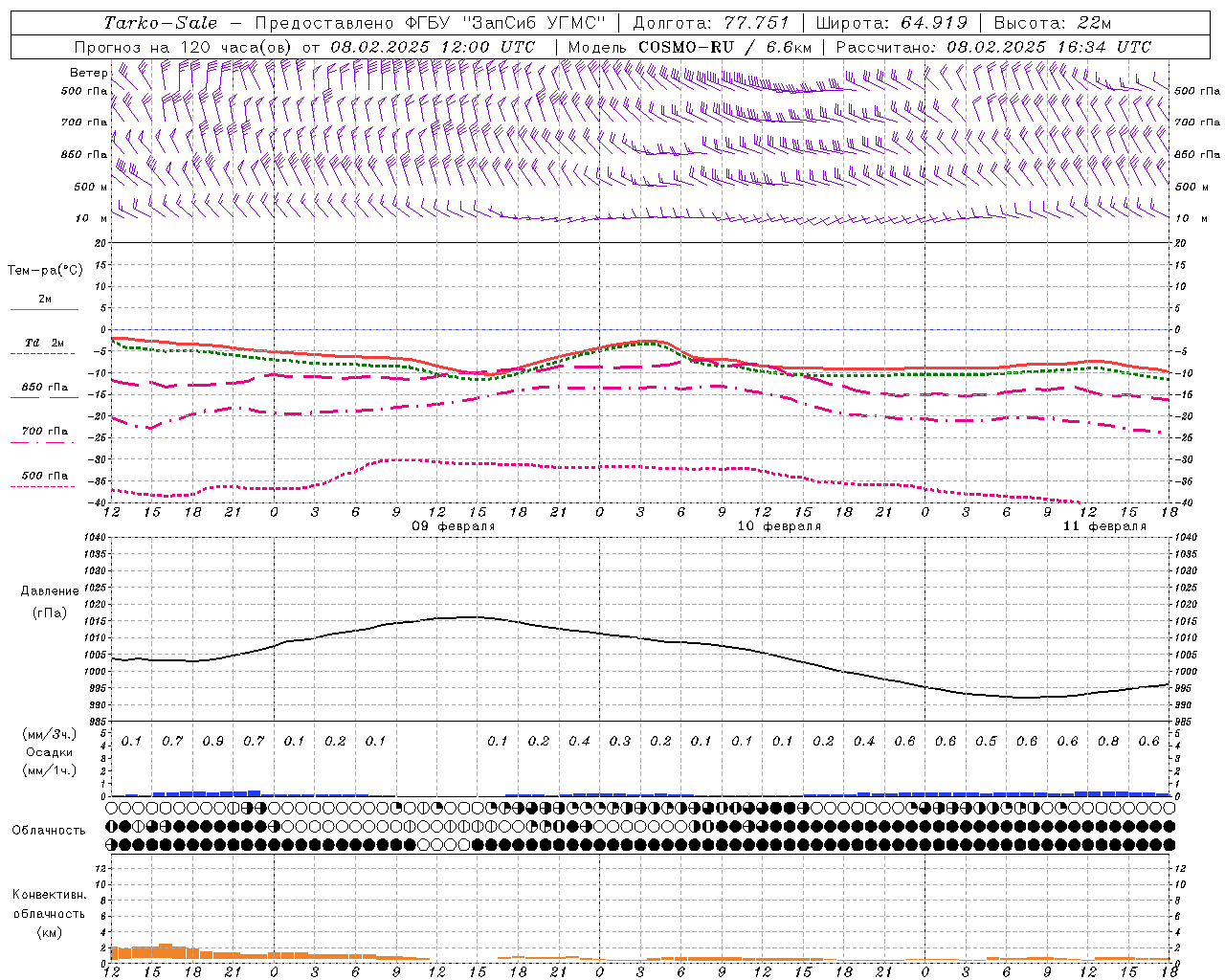Click the 'Высота: 22м' header value
1225x980 pixels.
tap(1053, 23)
